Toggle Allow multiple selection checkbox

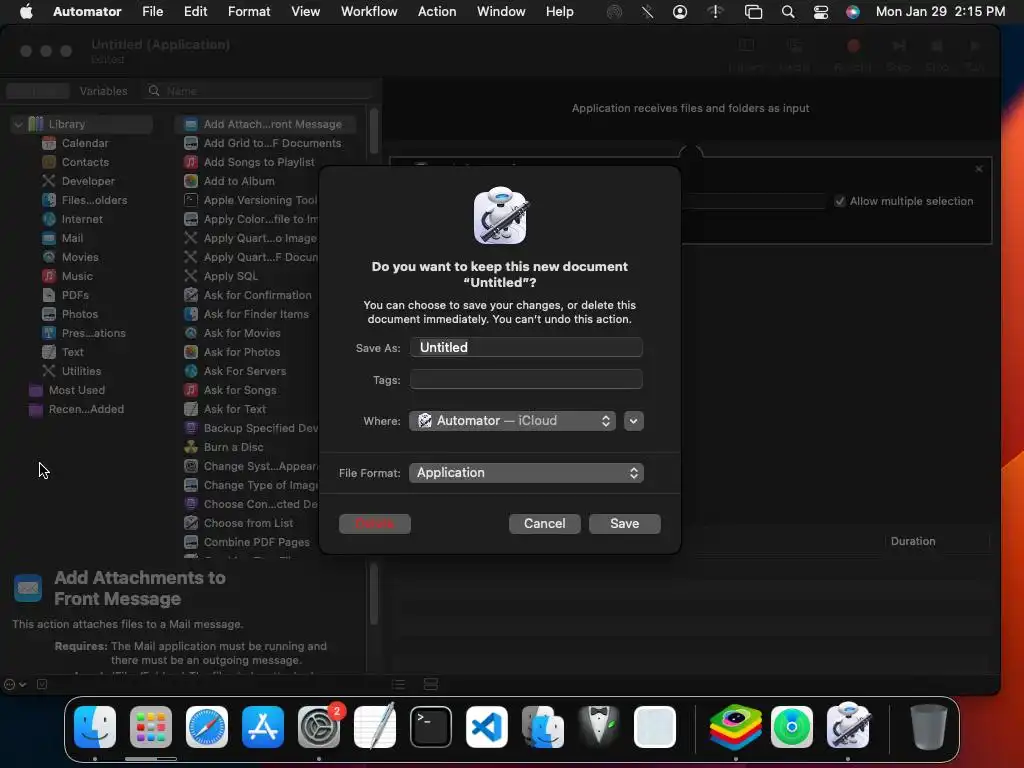point(840,201)
